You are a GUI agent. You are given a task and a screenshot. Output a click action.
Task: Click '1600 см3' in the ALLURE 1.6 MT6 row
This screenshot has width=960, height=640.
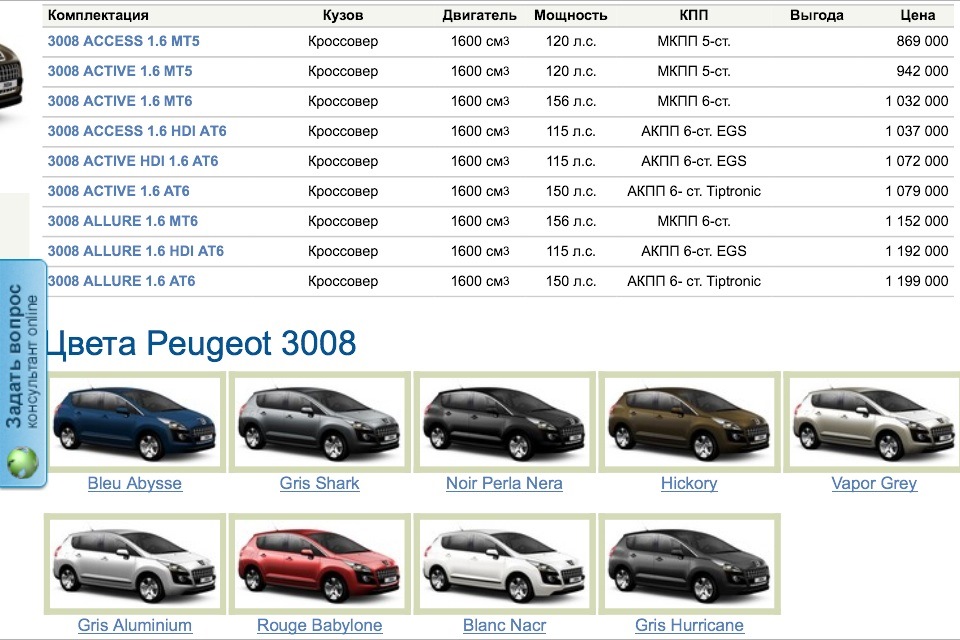480,221
